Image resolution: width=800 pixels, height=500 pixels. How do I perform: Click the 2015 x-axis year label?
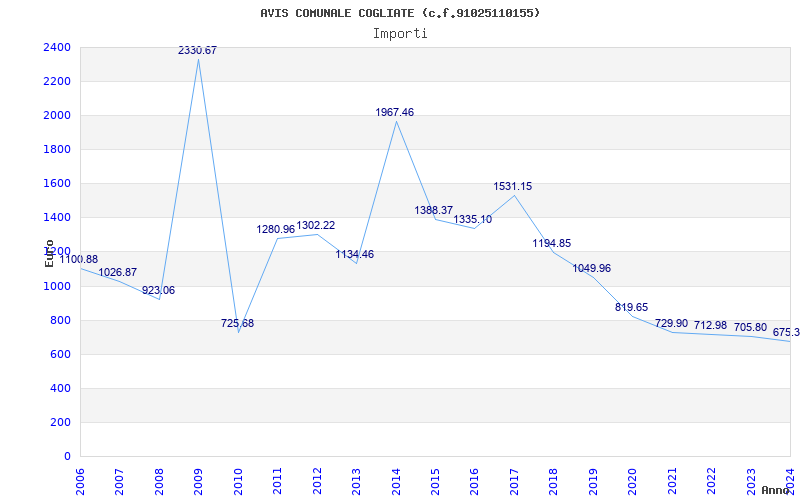435,481
